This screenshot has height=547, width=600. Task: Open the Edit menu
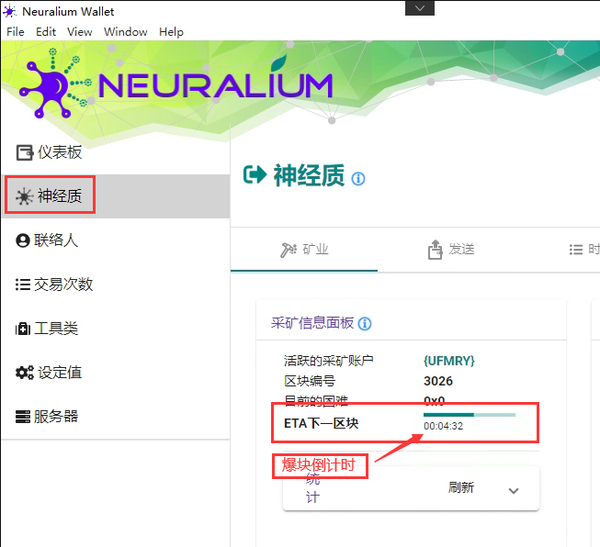(x=46, y=32)
